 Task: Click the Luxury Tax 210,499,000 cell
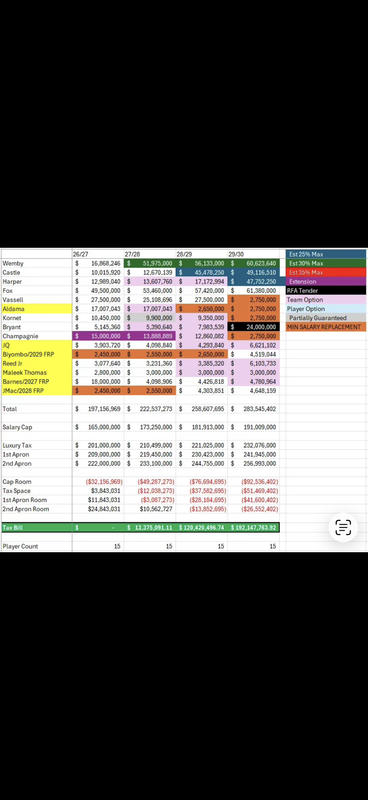(150, 445)
